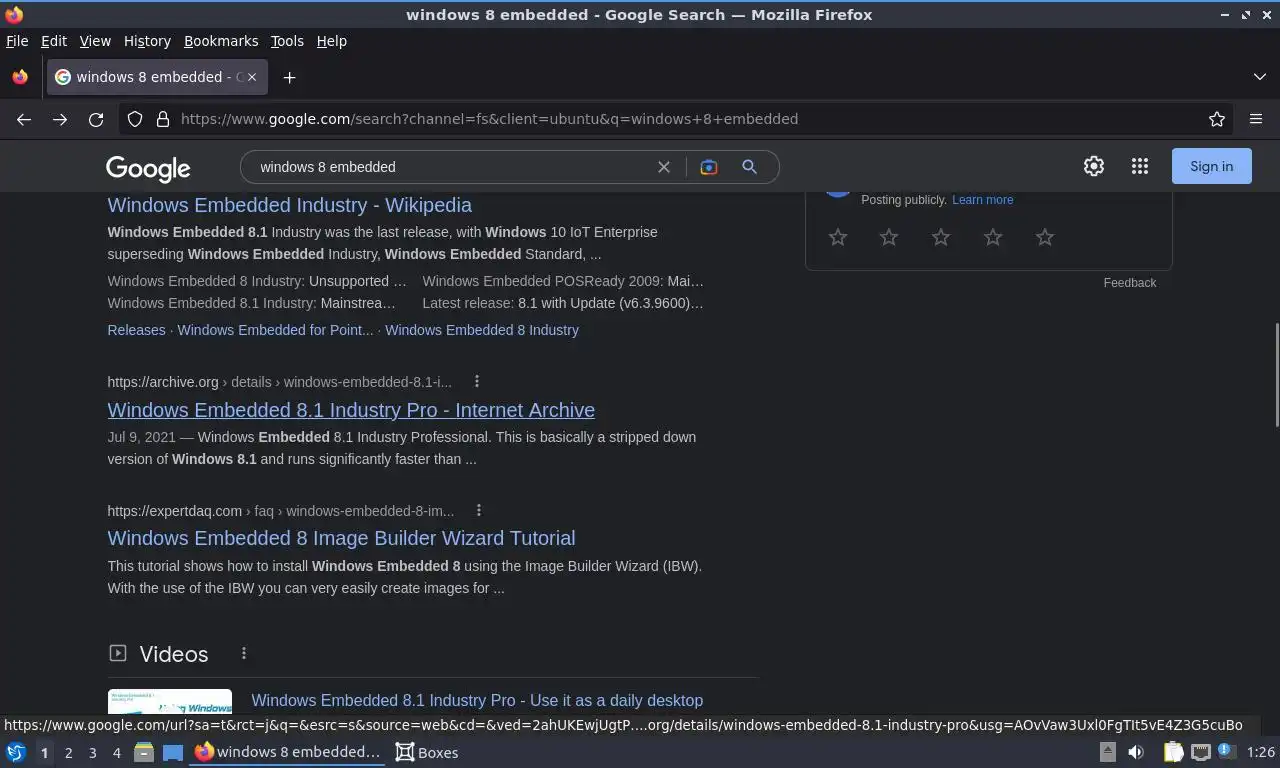Close the windows 8 embedded tab
Image resolution: width=1280 pixels, height=768 pixels.
[x=252, y=77]
